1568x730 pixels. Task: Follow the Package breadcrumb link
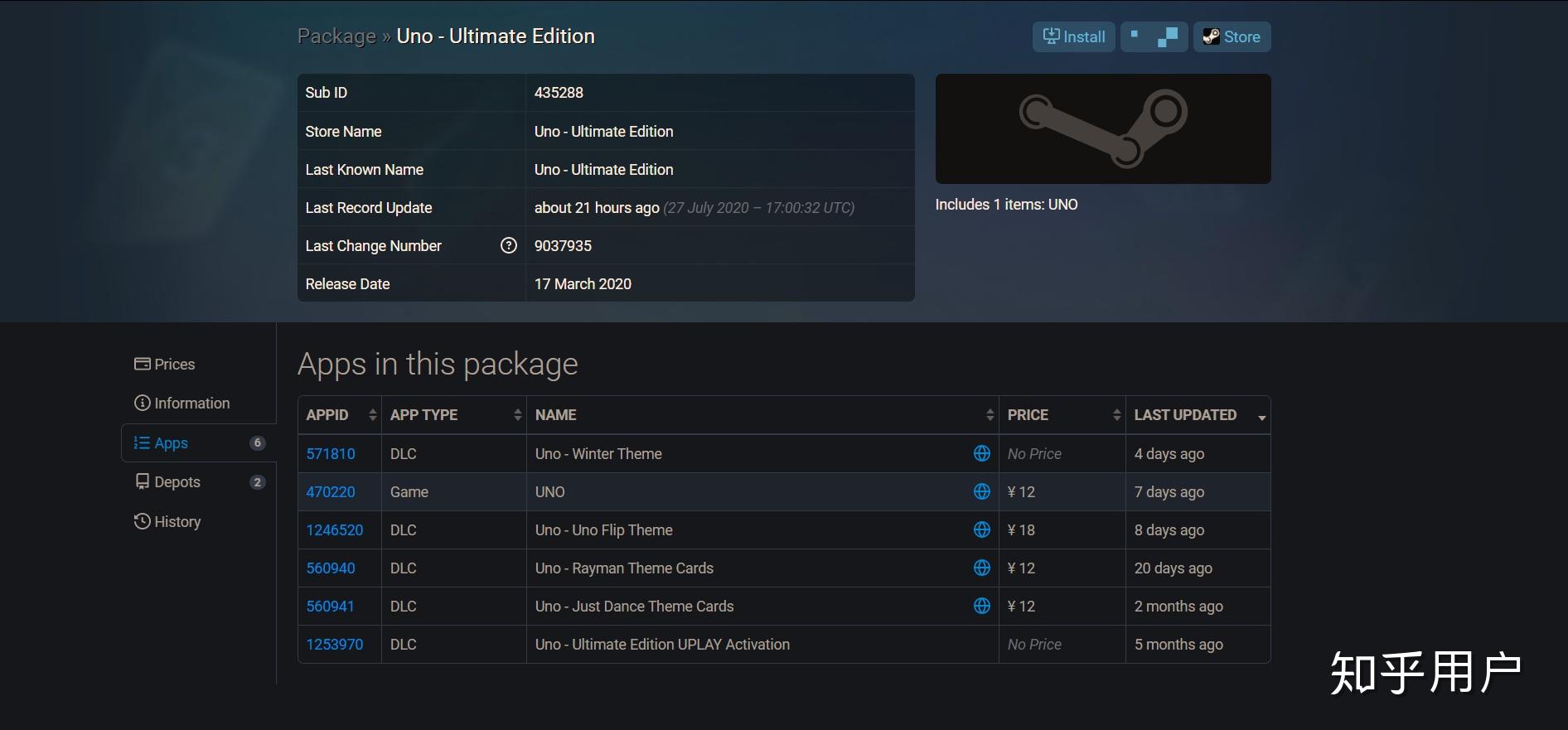point(336,36)
